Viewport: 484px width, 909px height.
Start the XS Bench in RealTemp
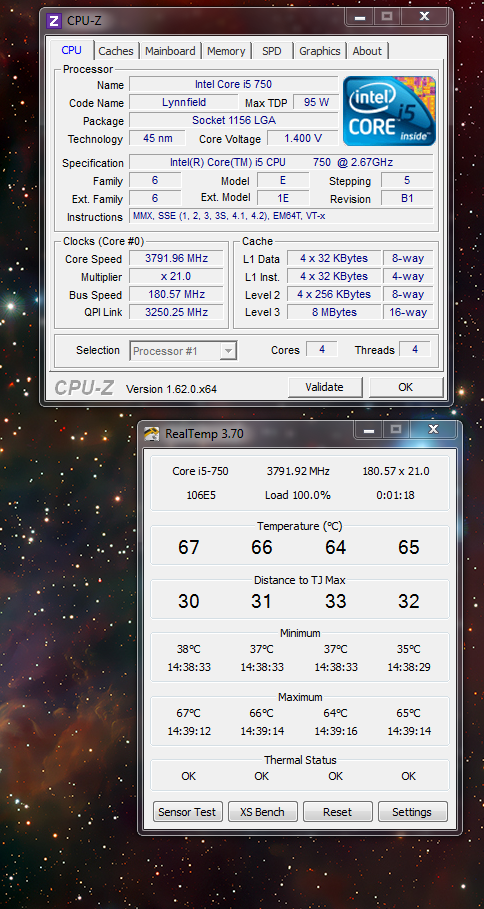coord(263,812)
